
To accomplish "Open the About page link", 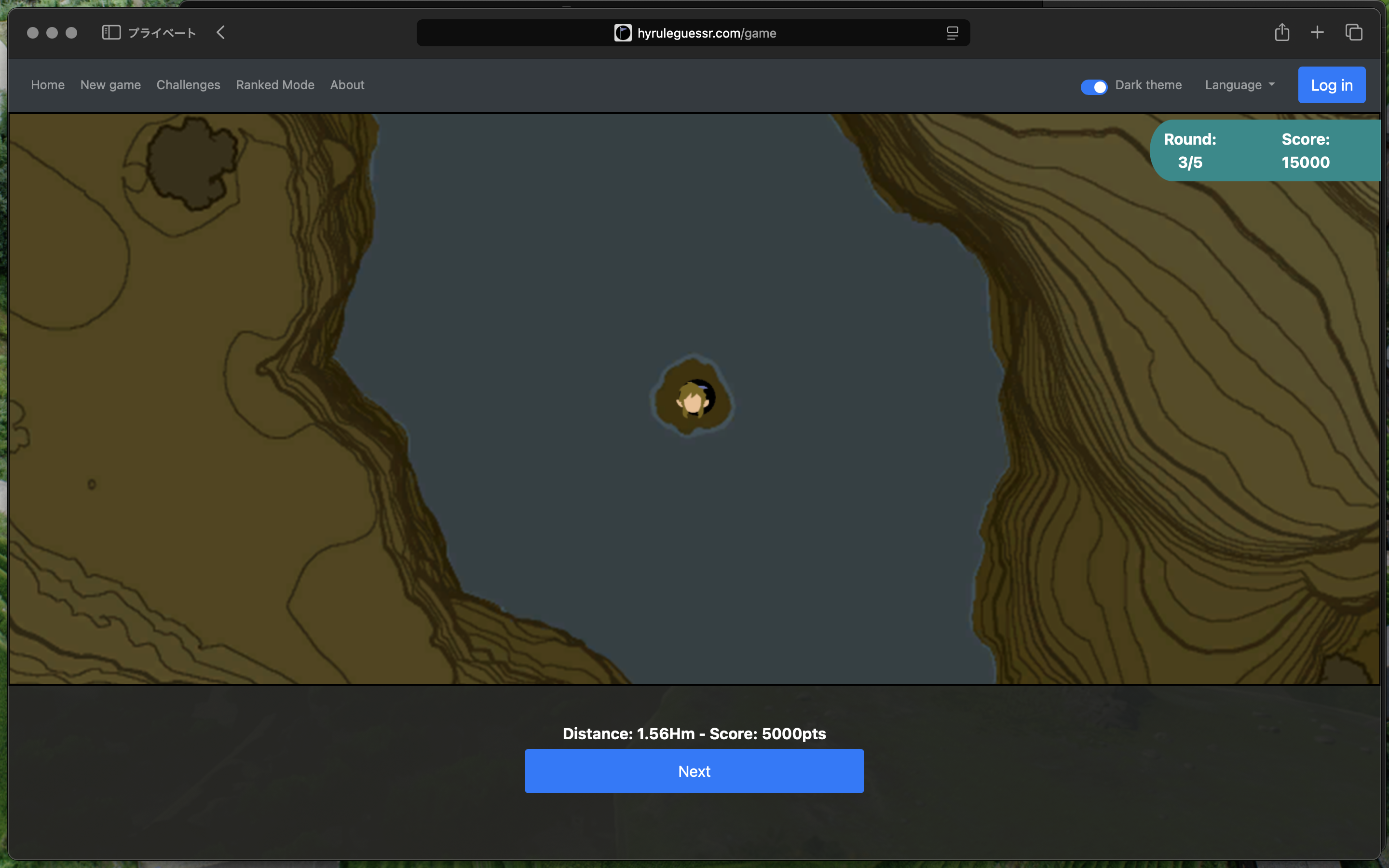I will 347,85.
